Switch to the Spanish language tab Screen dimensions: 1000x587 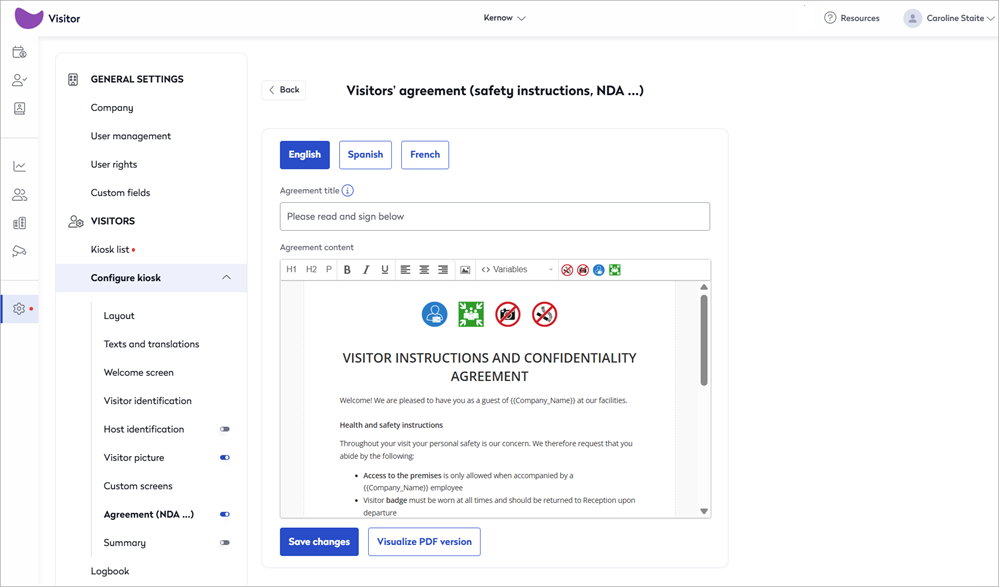pos(365,155)
